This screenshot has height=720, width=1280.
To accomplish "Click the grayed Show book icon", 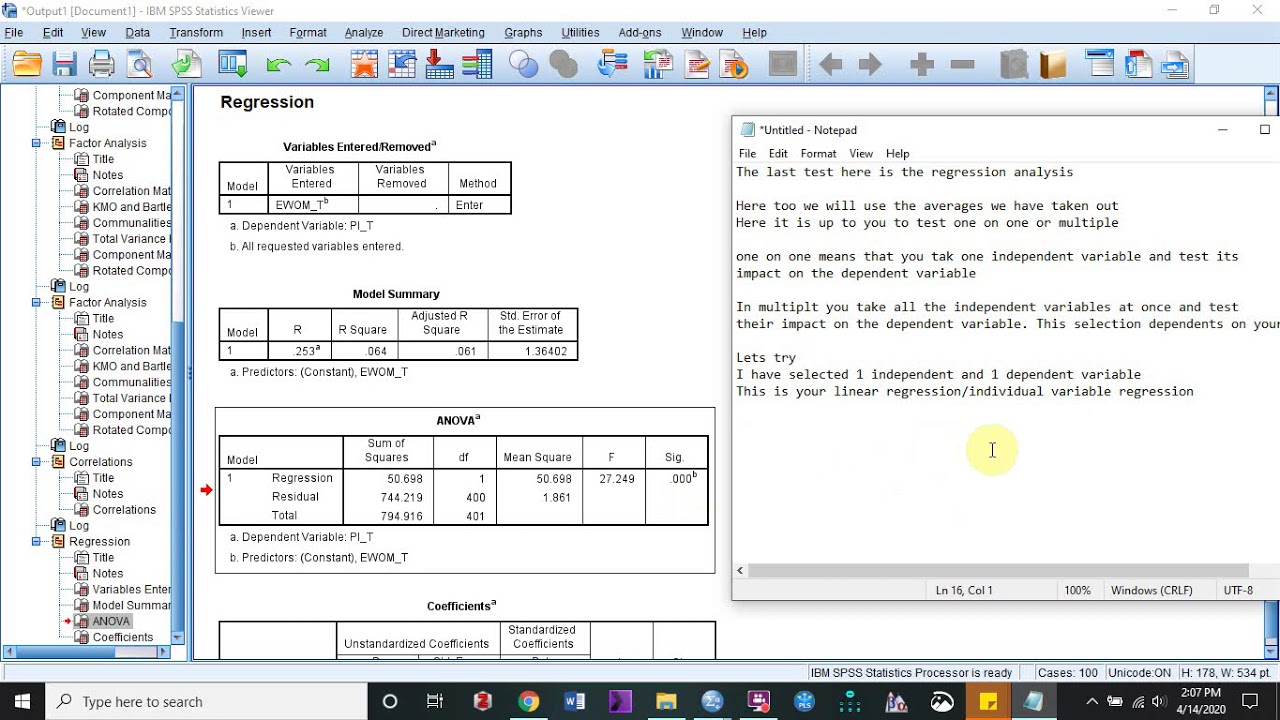I will tap(1014, 66).
